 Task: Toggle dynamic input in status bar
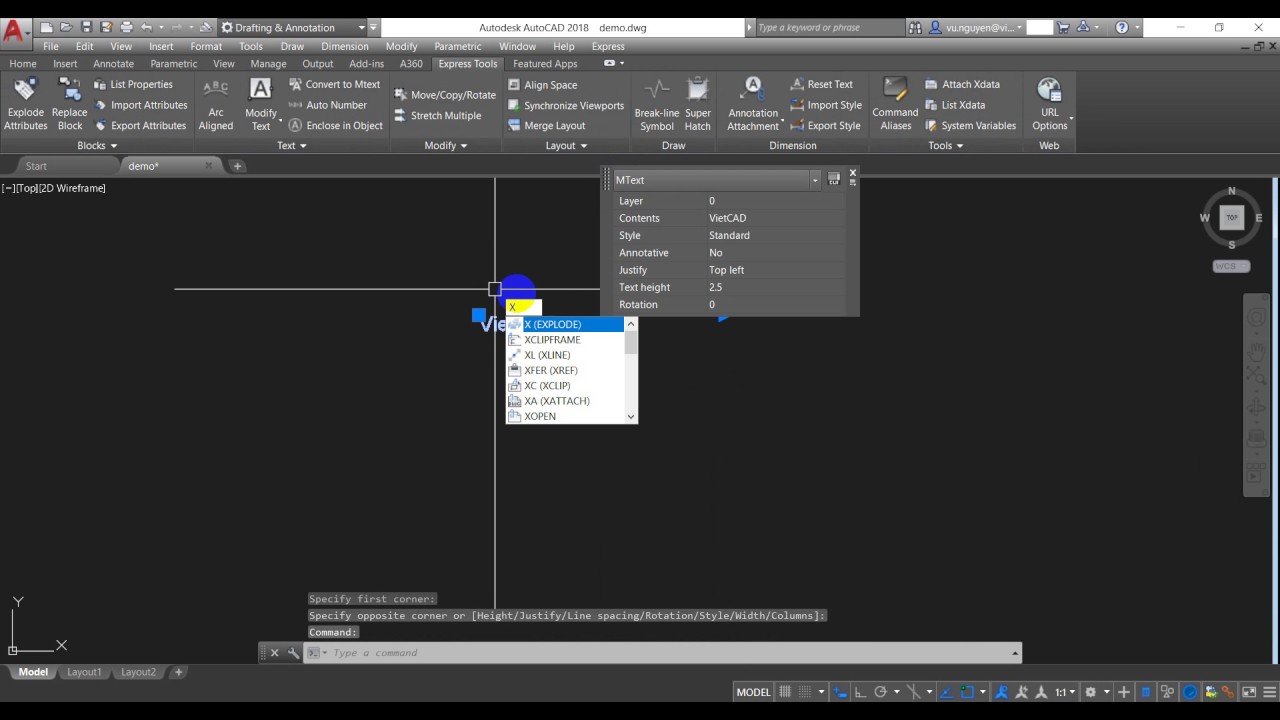[840, 692]
